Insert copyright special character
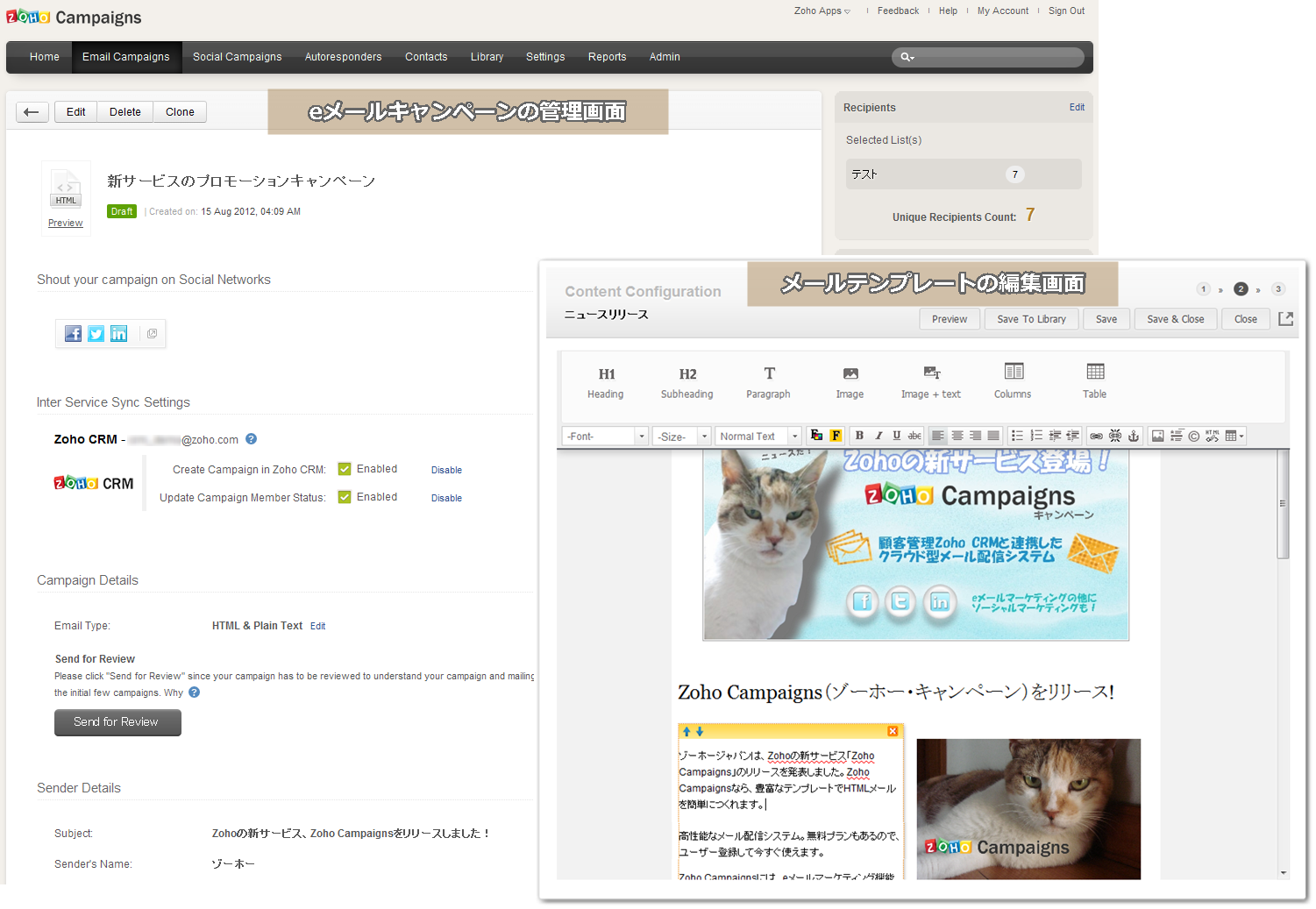 (1194, 436)
